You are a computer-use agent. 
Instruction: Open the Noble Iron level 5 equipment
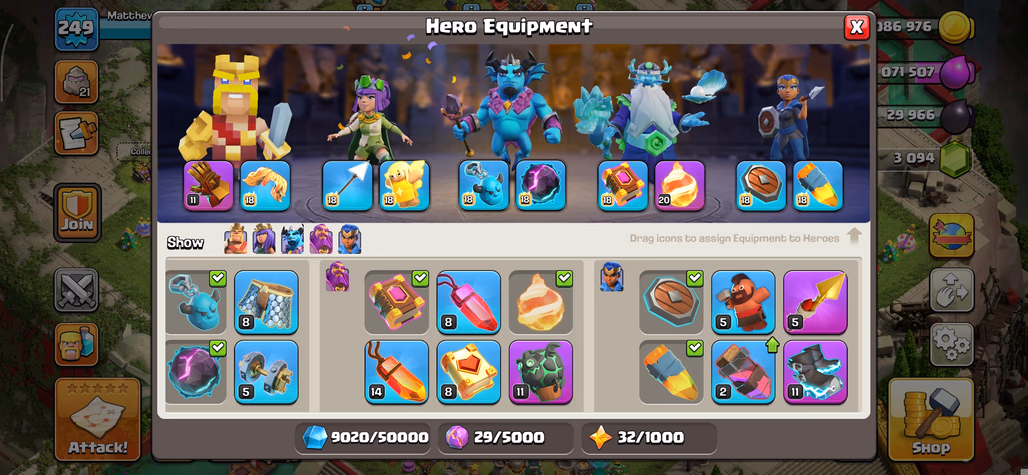click(266, 371)
